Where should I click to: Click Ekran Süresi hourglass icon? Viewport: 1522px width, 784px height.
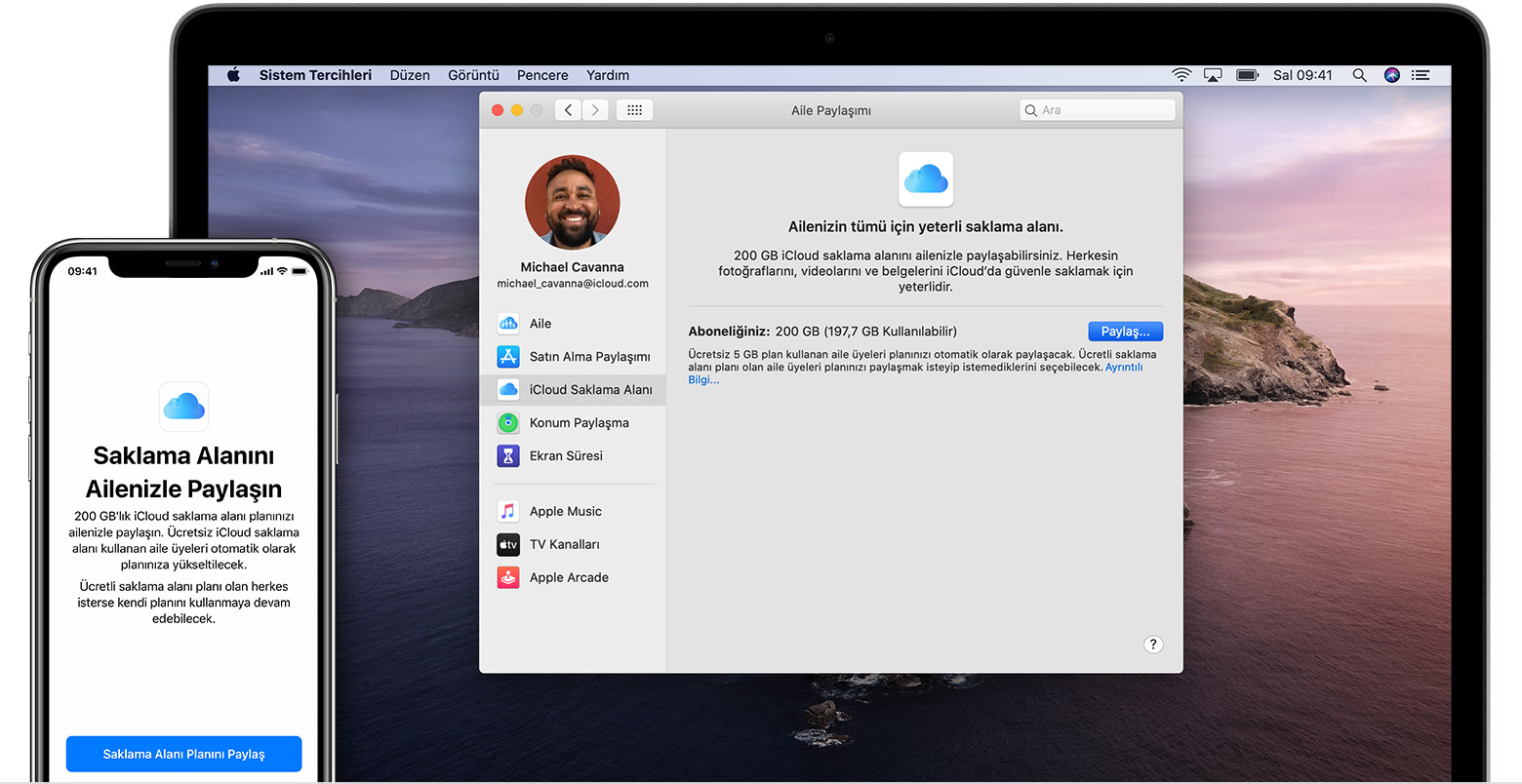pos(508,455)
